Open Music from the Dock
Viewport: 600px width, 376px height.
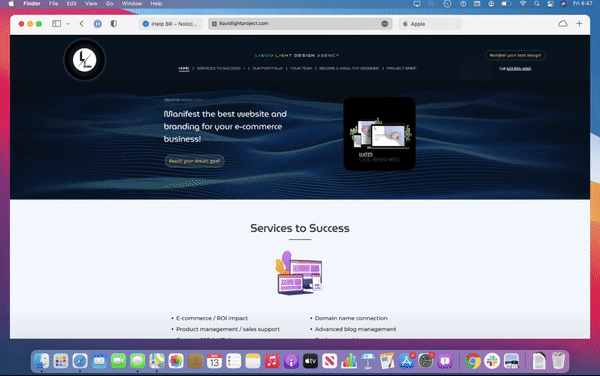(x=272, y=361)
